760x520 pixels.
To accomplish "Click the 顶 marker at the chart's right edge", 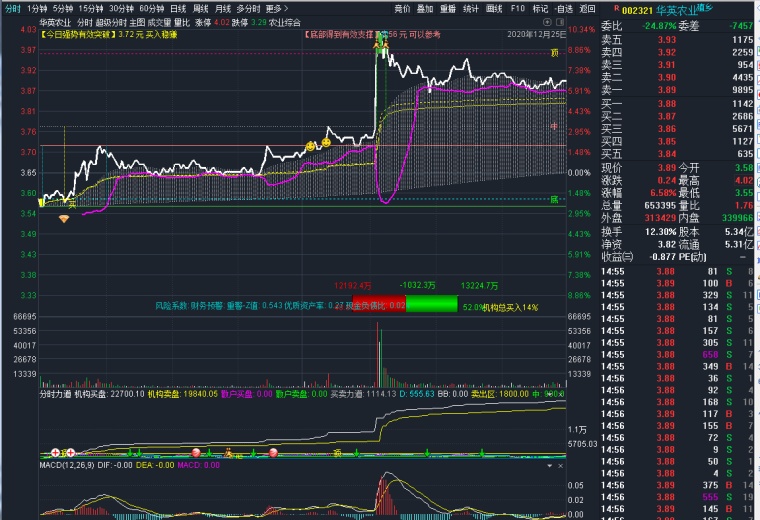I will (554, 54).
